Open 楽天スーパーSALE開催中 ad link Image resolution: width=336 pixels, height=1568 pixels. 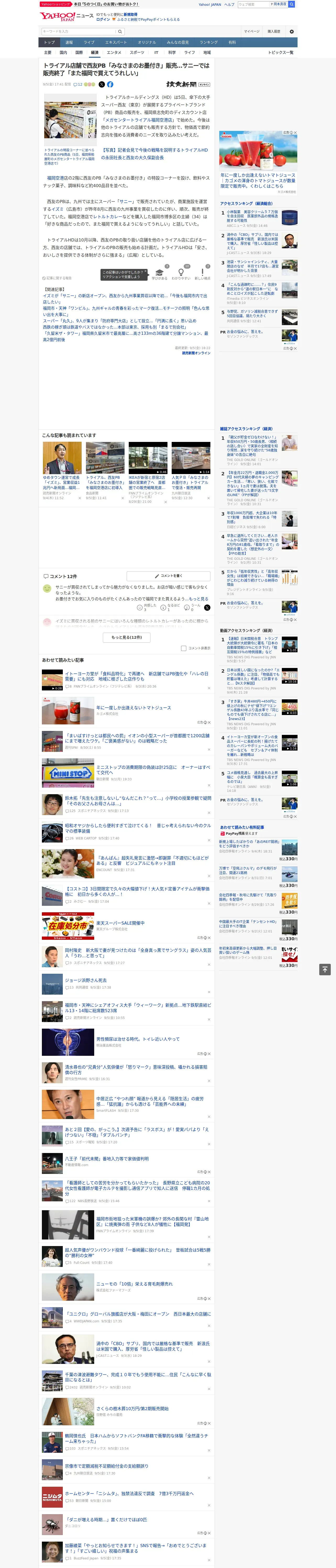click(x=120, y=923)
